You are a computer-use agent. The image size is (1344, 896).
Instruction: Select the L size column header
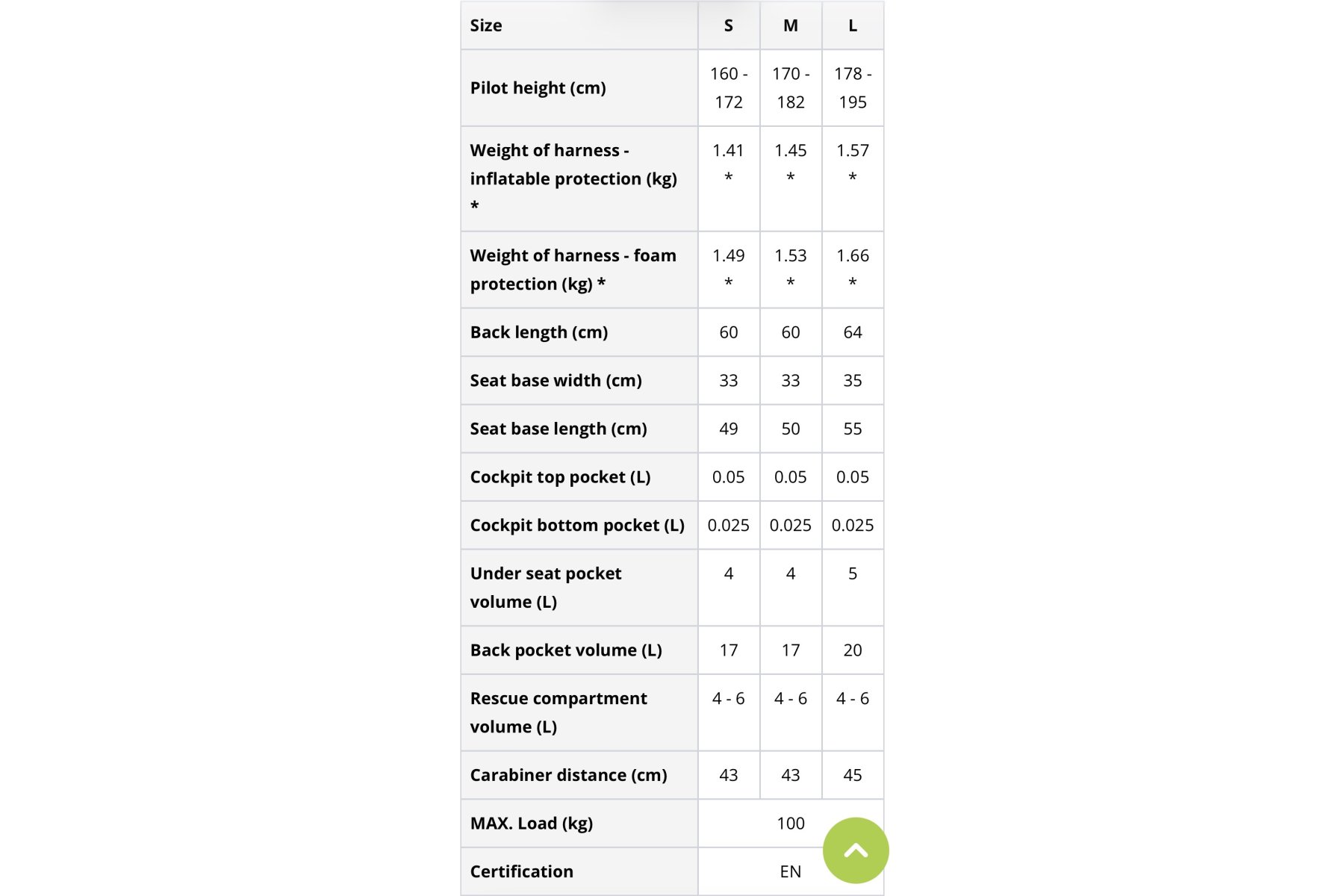(x=853, y=25)
